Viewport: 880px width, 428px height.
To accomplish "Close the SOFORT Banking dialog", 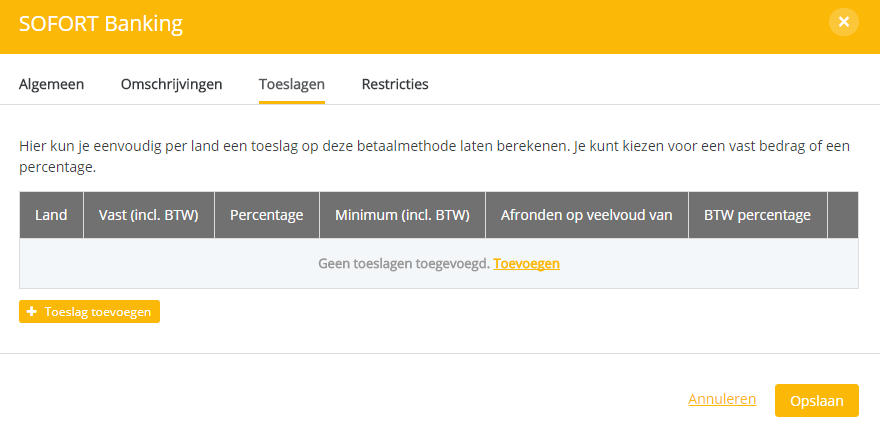I will (844, 22).
